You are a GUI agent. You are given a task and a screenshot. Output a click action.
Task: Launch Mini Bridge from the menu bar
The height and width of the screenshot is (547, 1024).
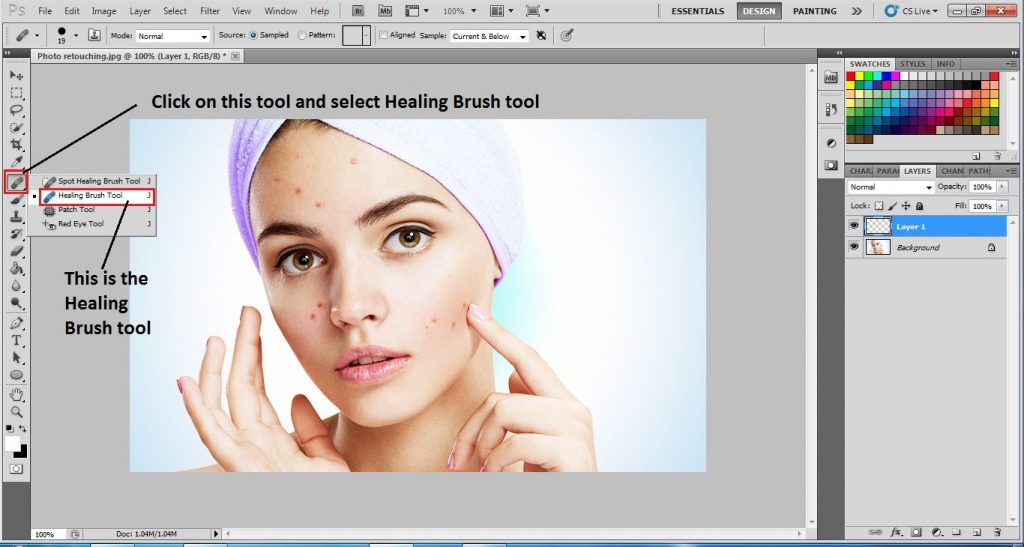coord(384,11)
